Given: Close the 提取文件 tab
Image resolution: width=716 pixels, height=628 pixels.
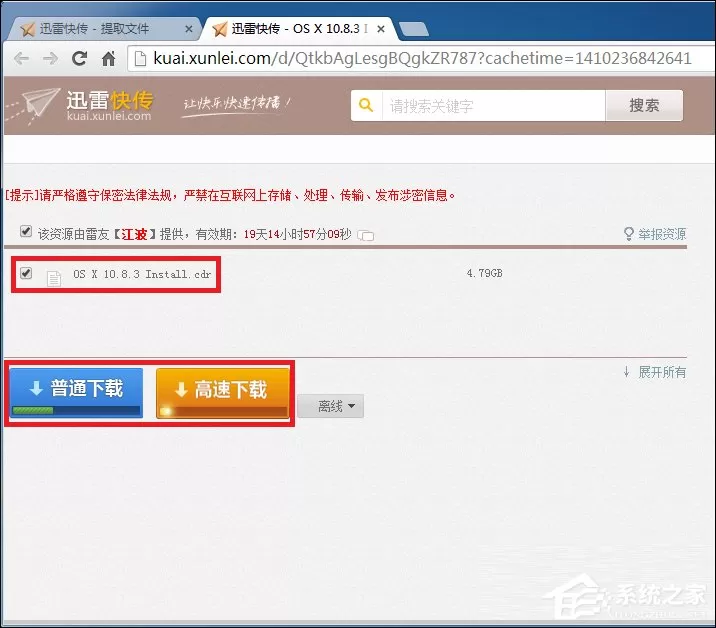Looking at the screenshot, I should (x=189, y=29).
